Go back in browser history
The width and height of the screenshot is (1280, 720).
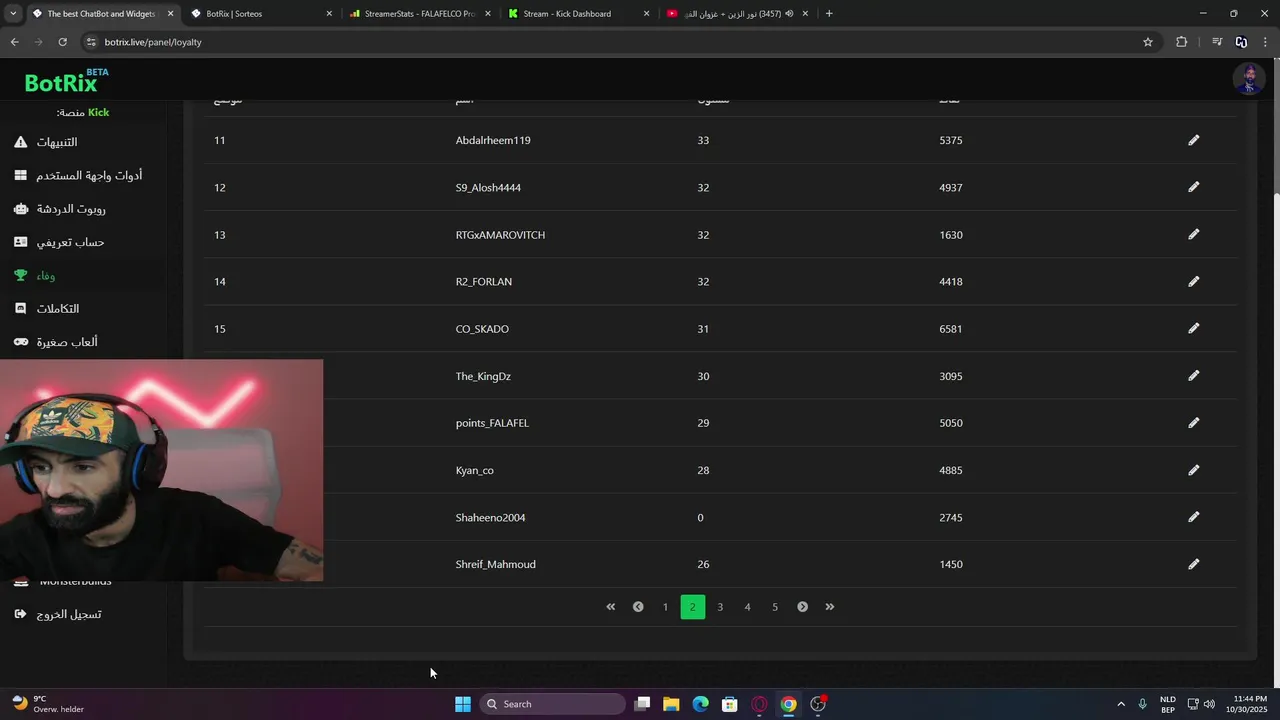pos(14,42)
